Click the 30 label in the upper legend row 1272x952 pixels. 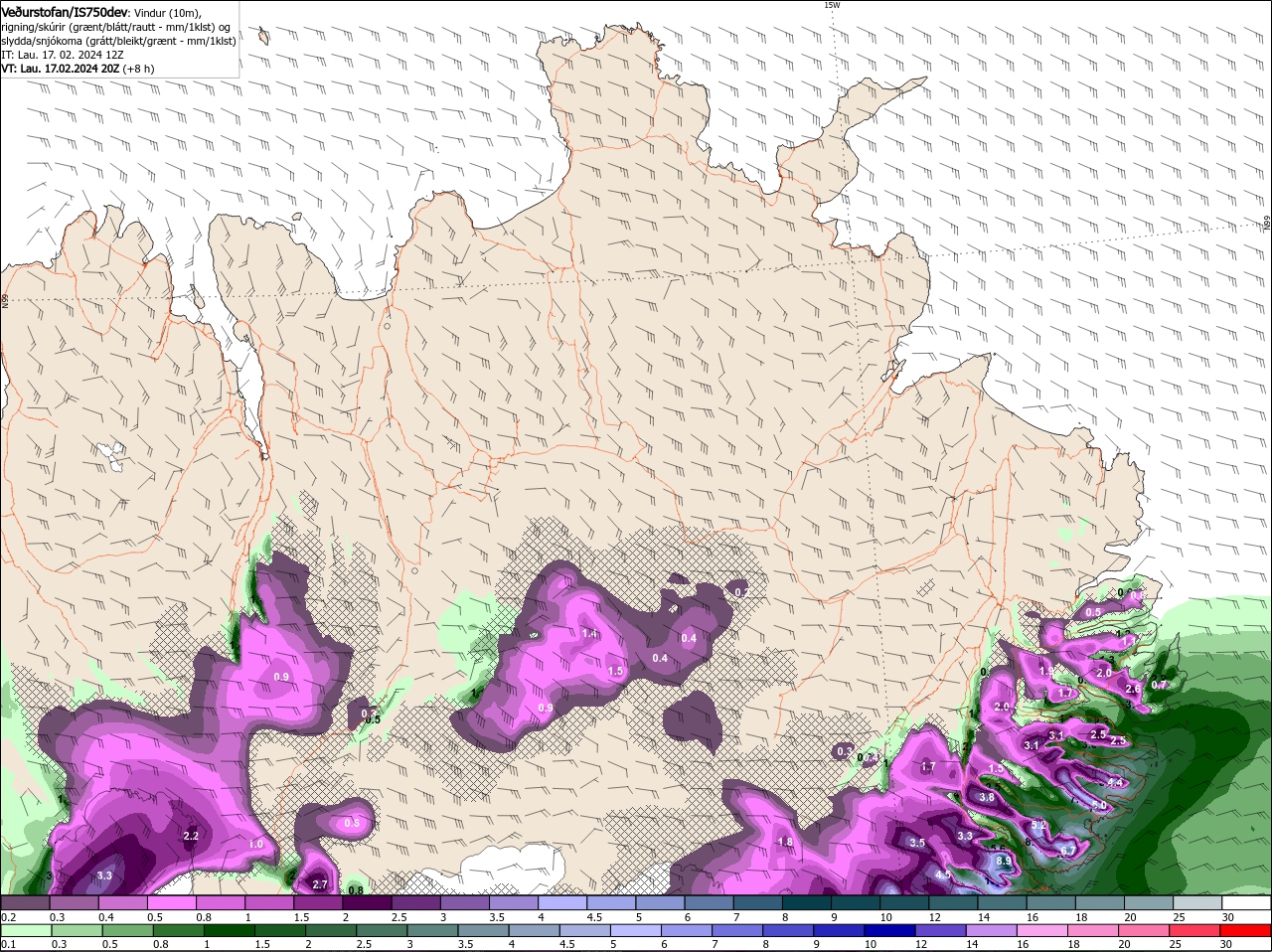pos(1228,916)
